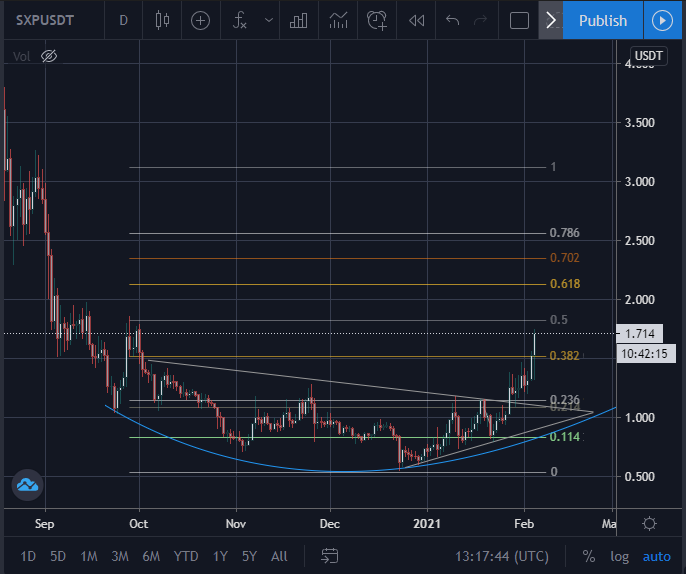Select the 1M time range
This screenshot has width=686, height=574.
[x=89, y=556]
